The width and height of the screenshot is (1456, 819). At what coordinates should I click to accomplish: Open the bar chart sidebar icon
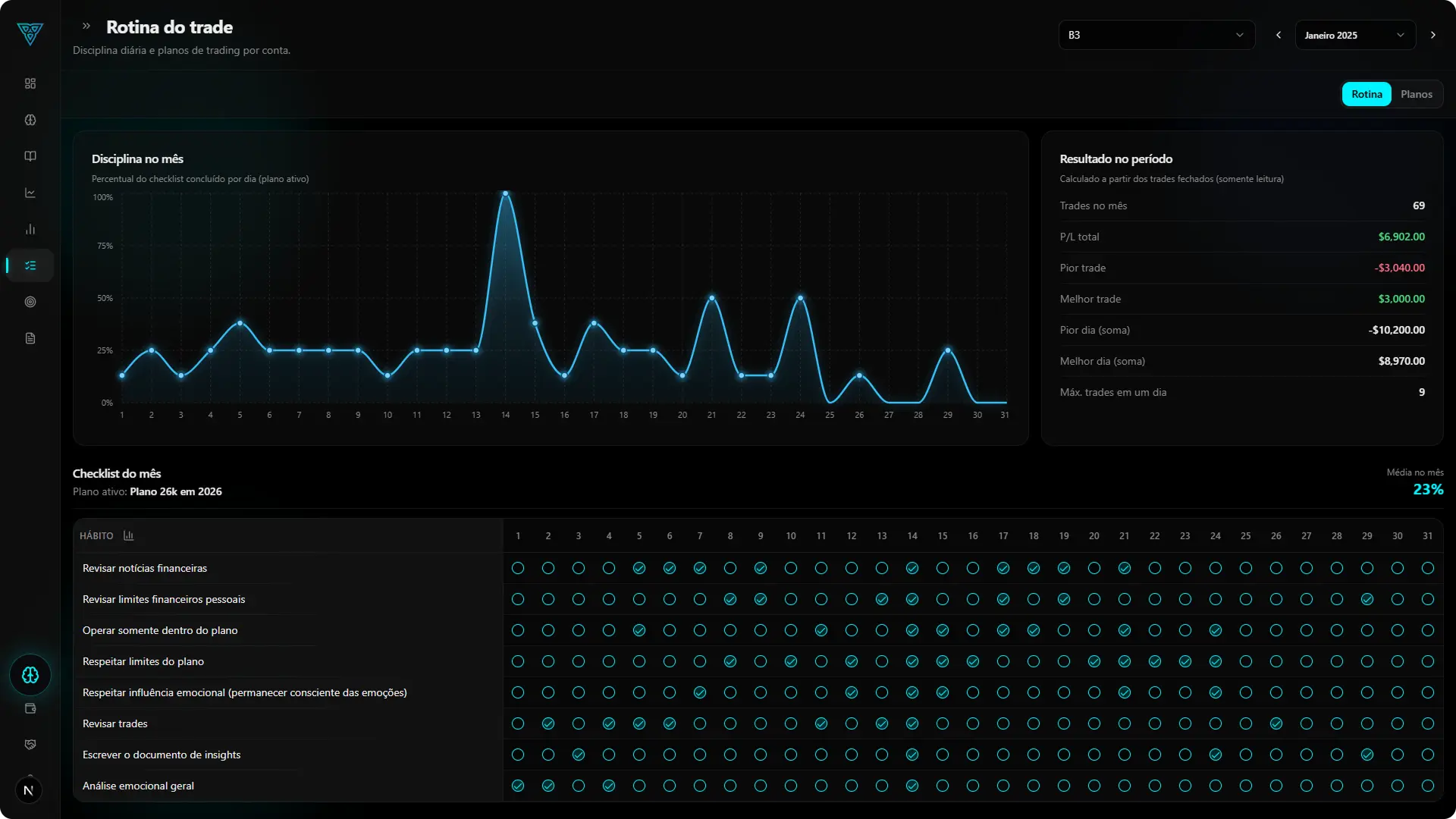click(x=30, y=229)
